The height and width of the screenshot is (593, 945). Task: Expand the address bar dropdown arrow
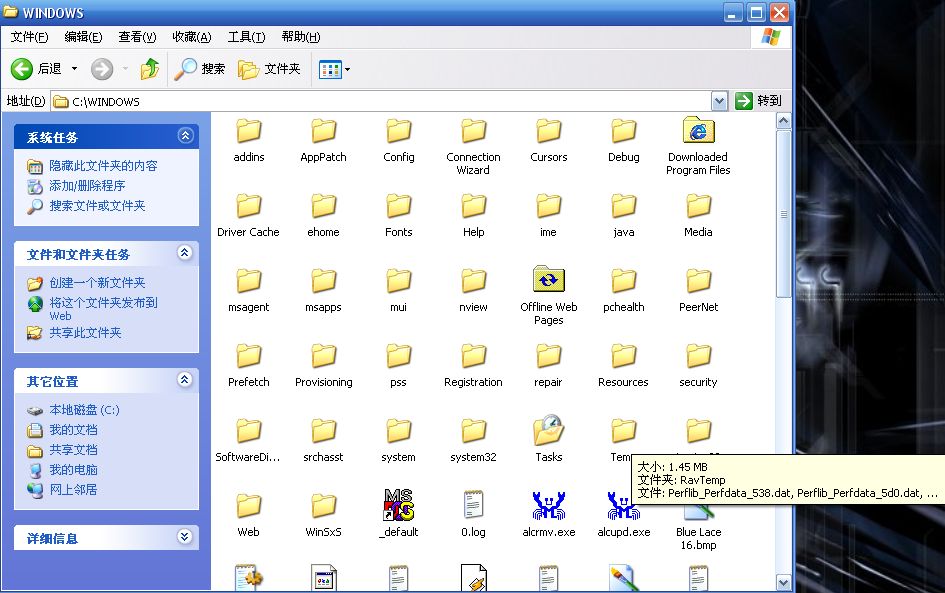[x=719, y=101]
